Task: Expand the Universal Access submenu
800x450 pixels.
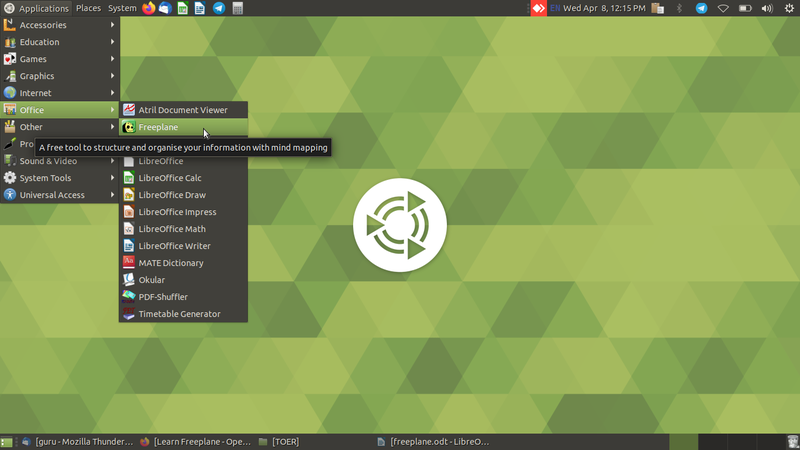Action: [x=60, y=195]
